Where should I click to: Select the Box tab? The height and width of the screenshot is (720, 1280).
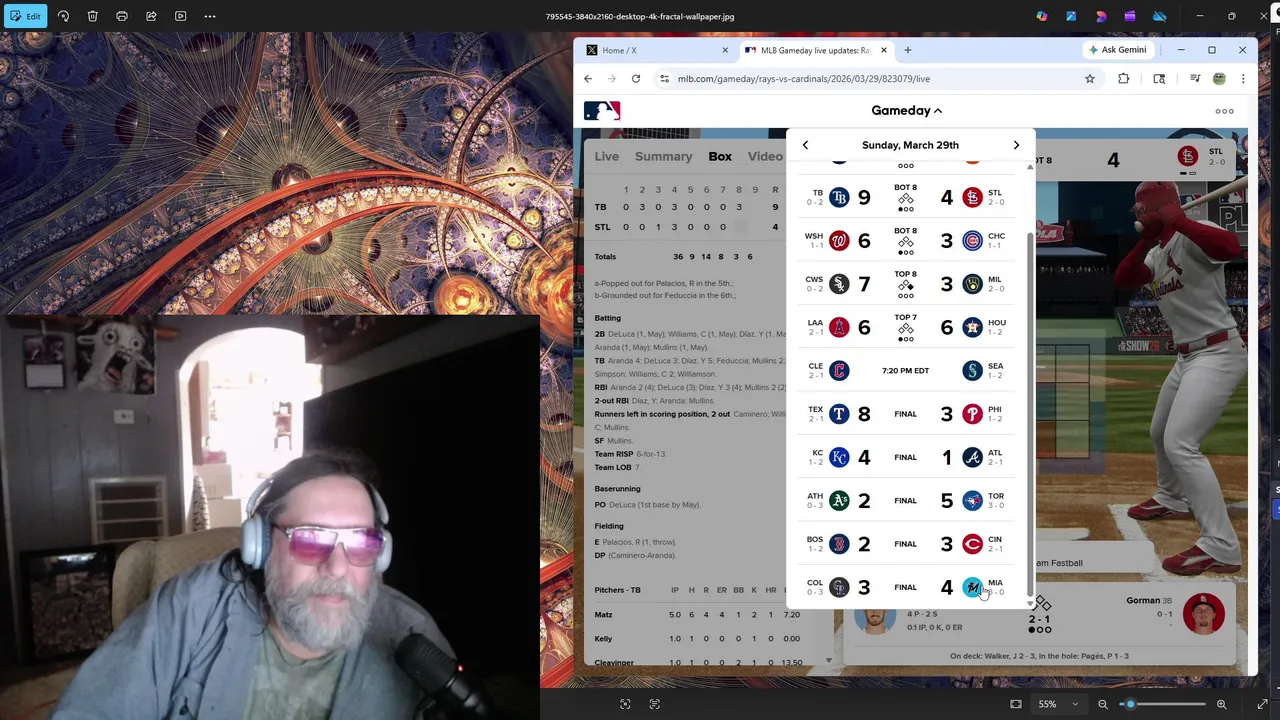point(720,157)
